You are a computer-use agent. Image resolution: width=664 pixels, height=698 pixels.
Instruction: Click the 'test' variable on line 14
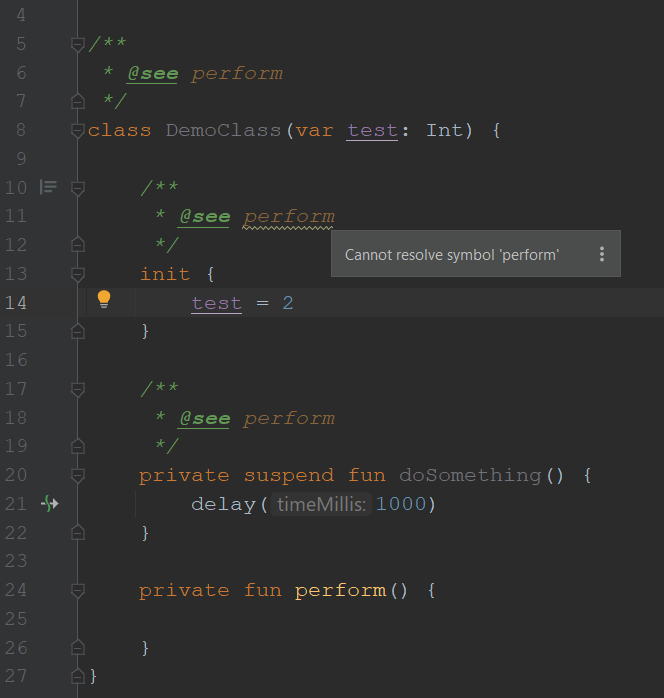(x=217, y=303)
